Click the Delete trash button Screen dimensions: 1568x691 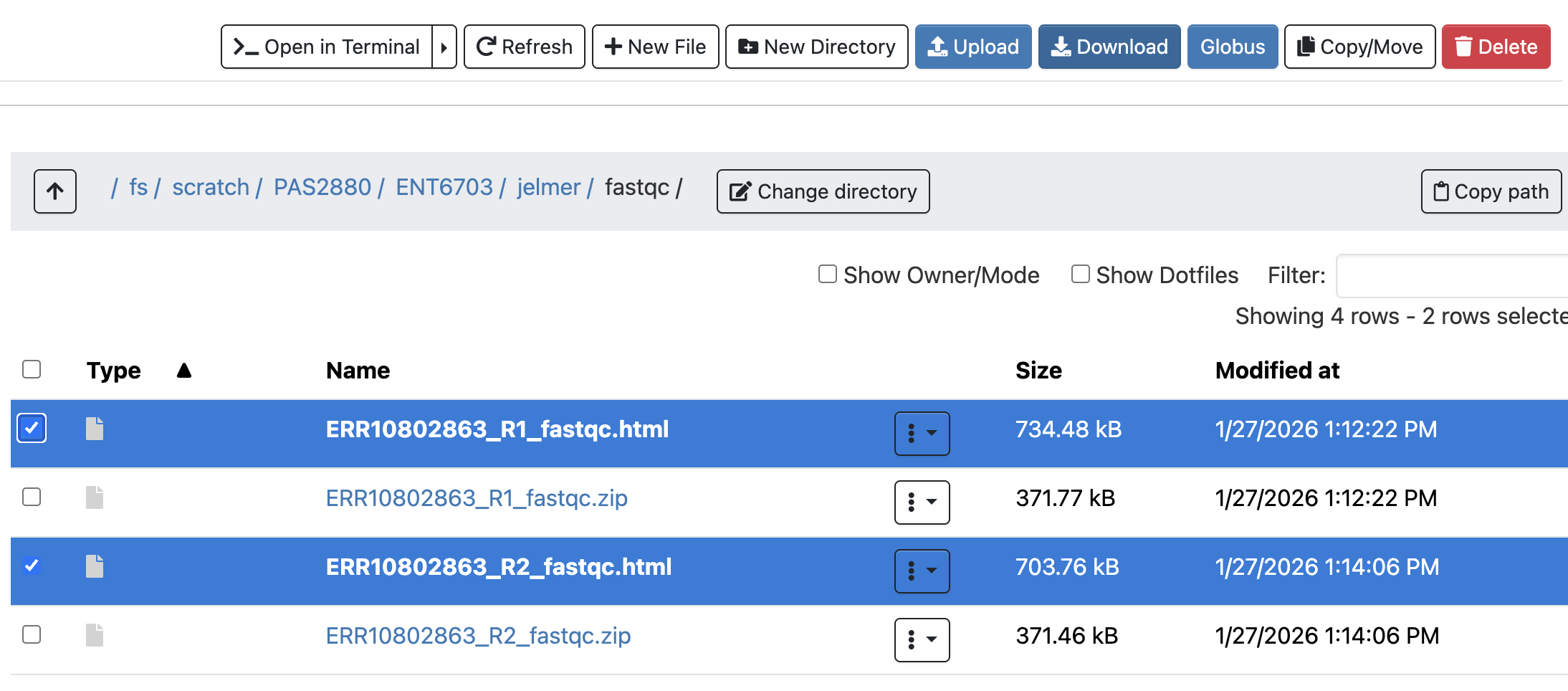(1496, 47)
